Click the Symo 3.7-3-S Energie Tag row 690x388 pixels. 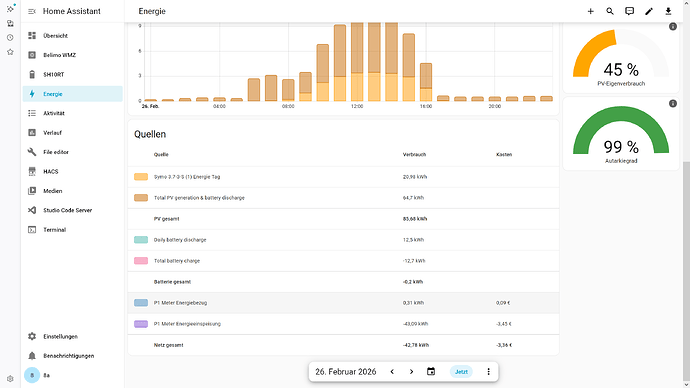(343, 177)
